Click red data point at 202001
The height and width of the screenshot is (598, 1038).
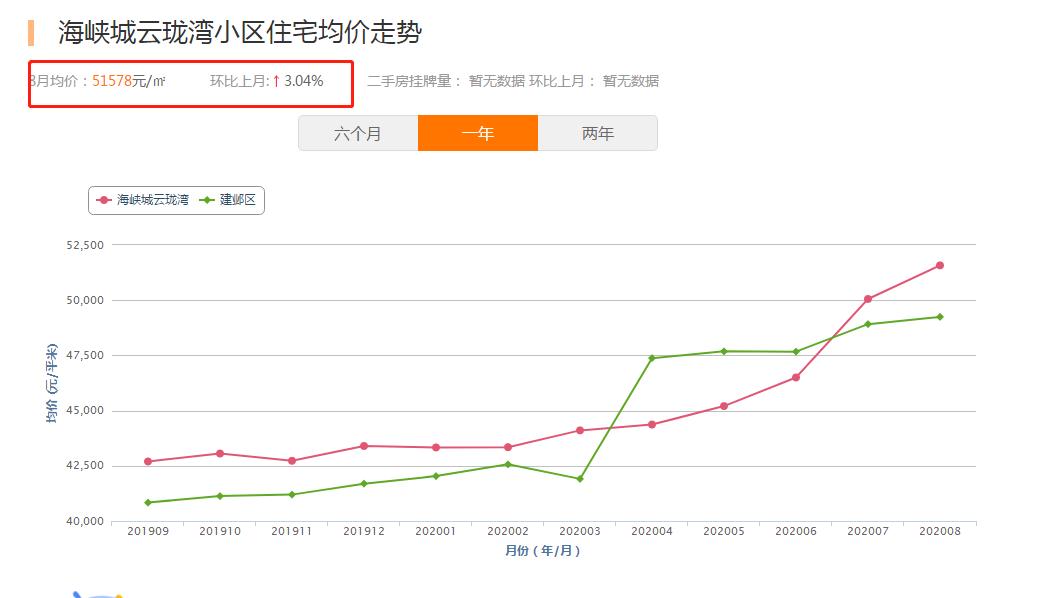point(436,448)
